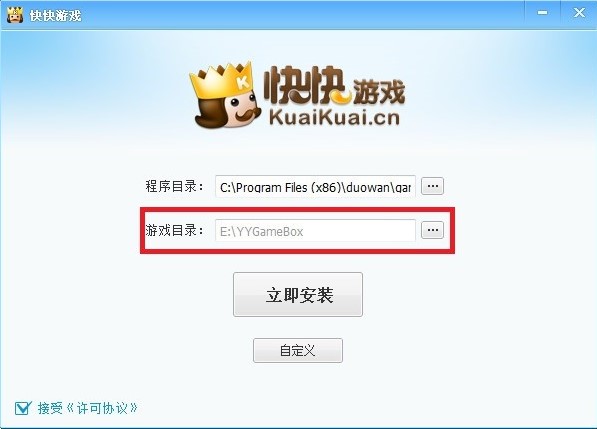Image resolution: width=597 pixels, height=429 pixels.
Task: Click the K badge on the crown
Action: click(x=242, y=82)
